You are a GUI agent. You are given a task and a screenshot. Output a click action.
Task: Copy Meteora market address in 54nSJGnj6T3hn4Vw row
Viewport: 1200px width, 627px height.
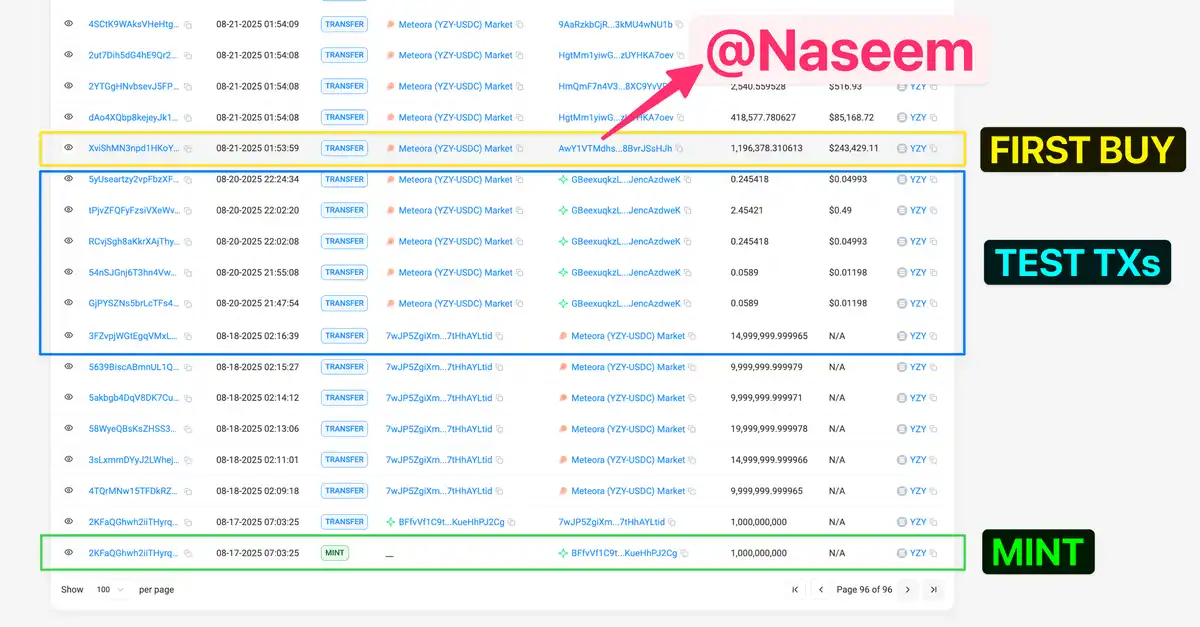(519, 273)
